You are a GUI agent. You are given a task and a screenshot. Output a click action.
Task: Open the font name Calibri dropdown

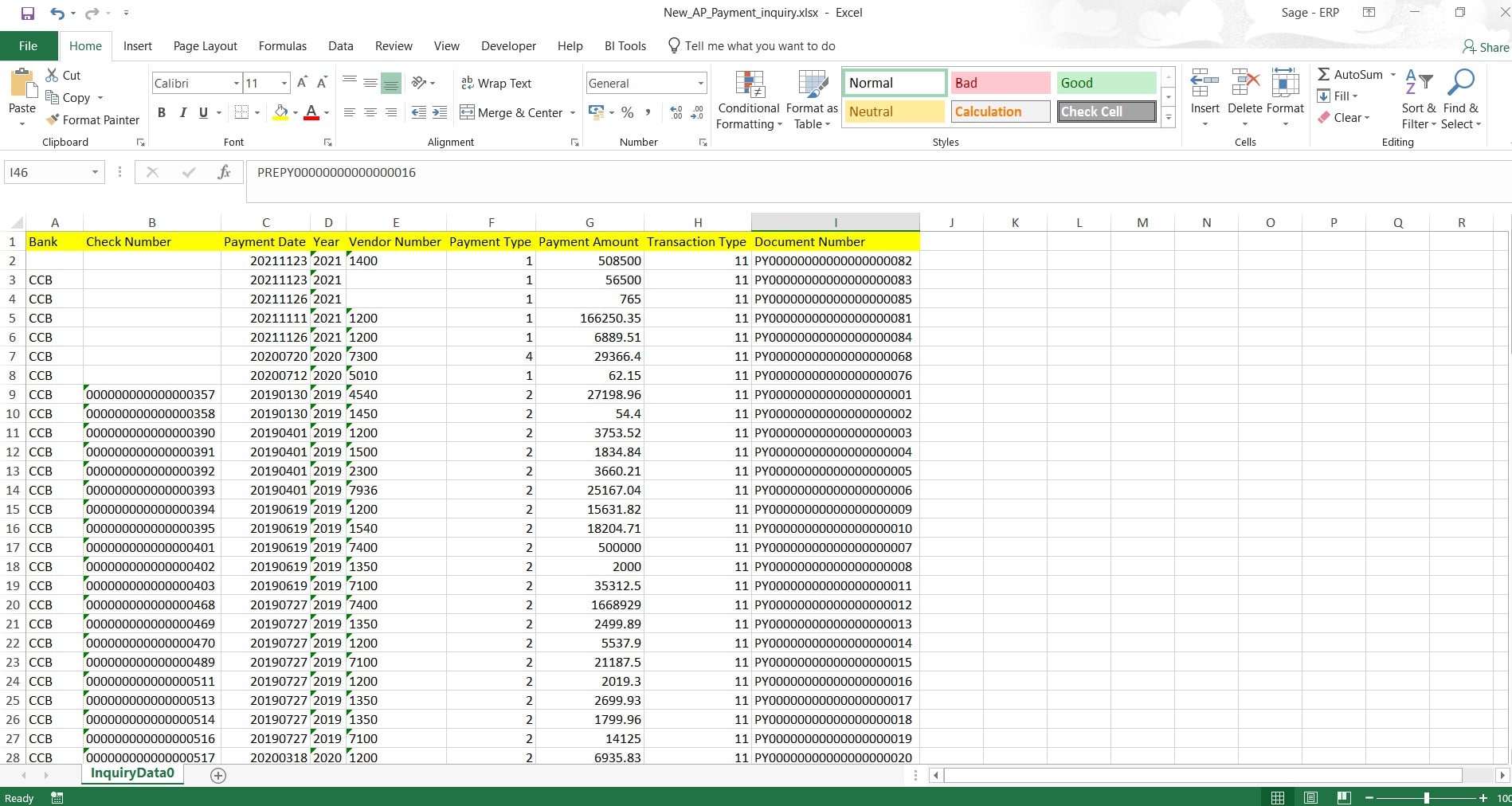(237, 83)
